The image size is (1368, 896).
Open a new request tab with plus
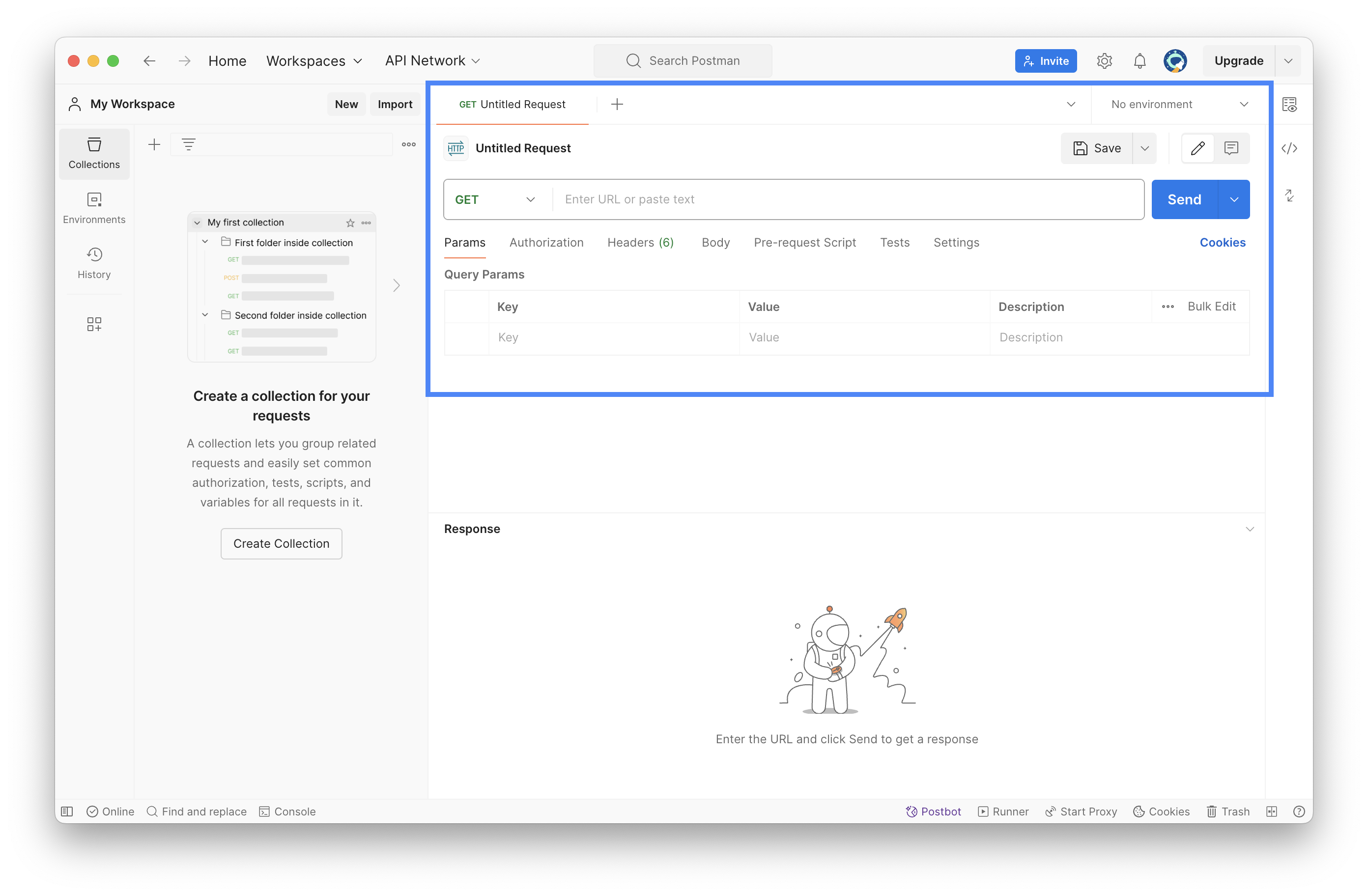point(617,104)
